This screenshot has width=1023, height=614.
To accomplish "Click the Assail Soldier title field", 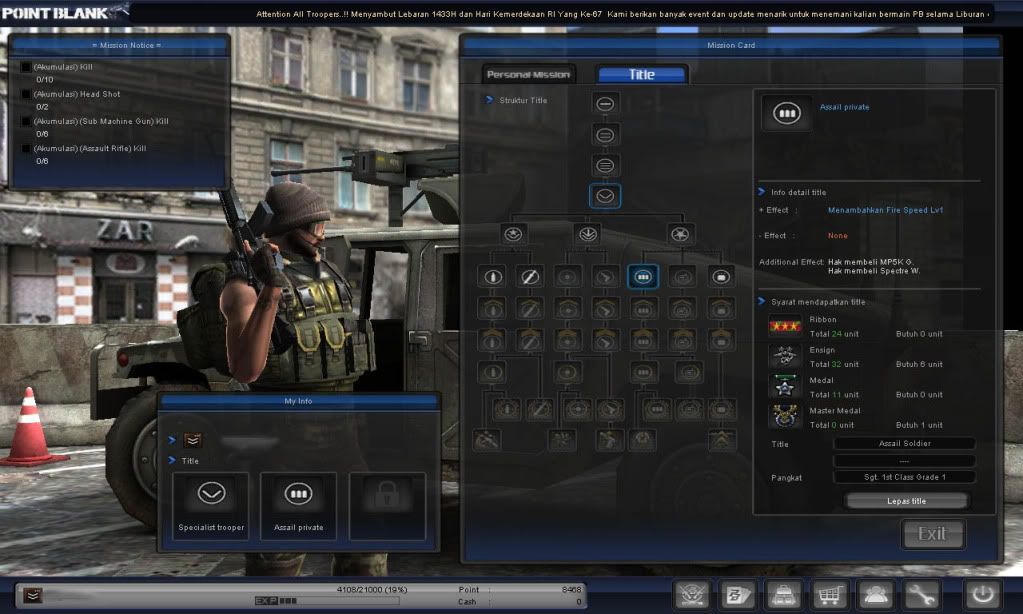I will (x=904, y=444).
